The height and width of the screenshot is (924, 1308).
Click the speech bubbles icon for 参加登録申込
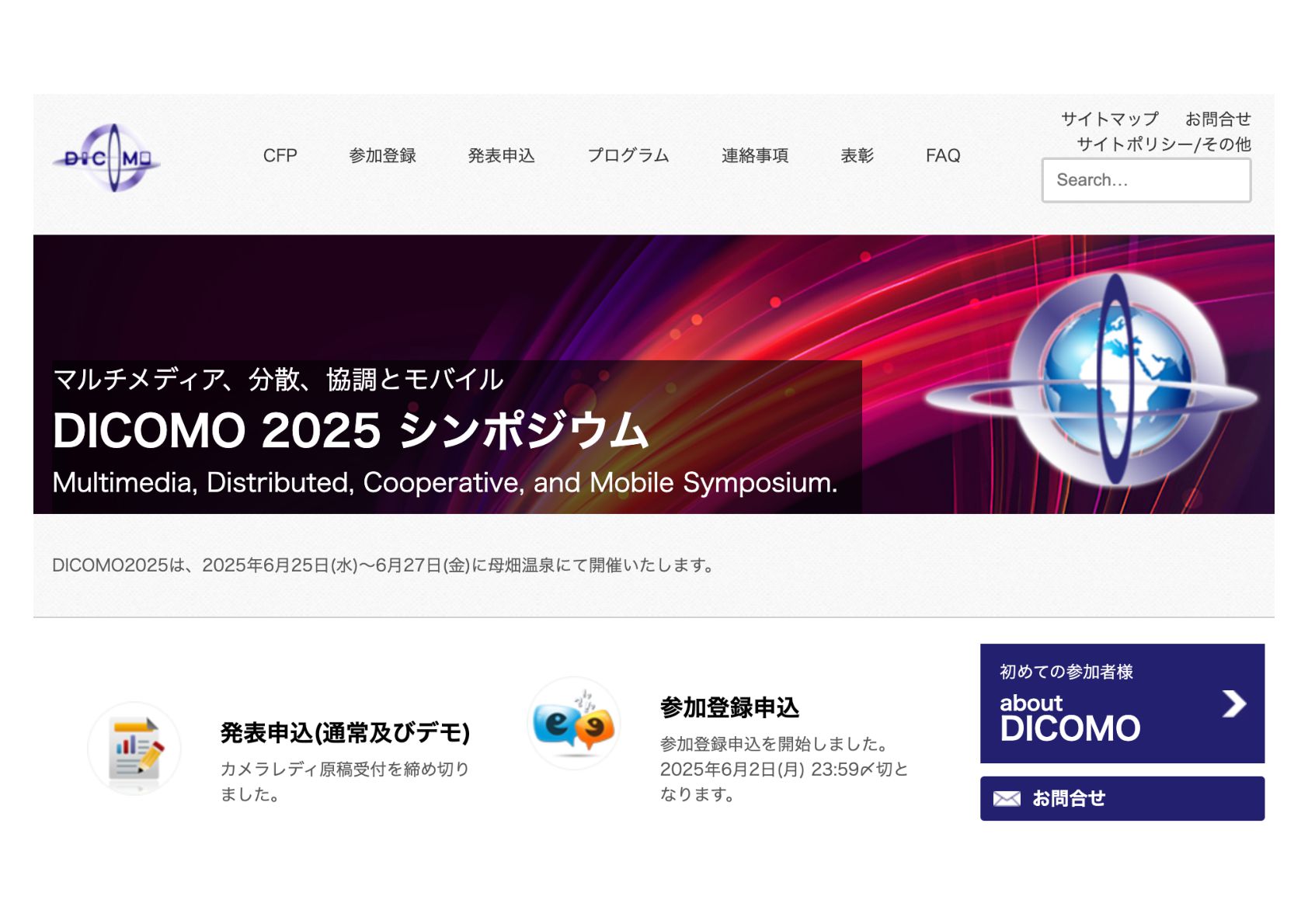[x=574, y=723]
